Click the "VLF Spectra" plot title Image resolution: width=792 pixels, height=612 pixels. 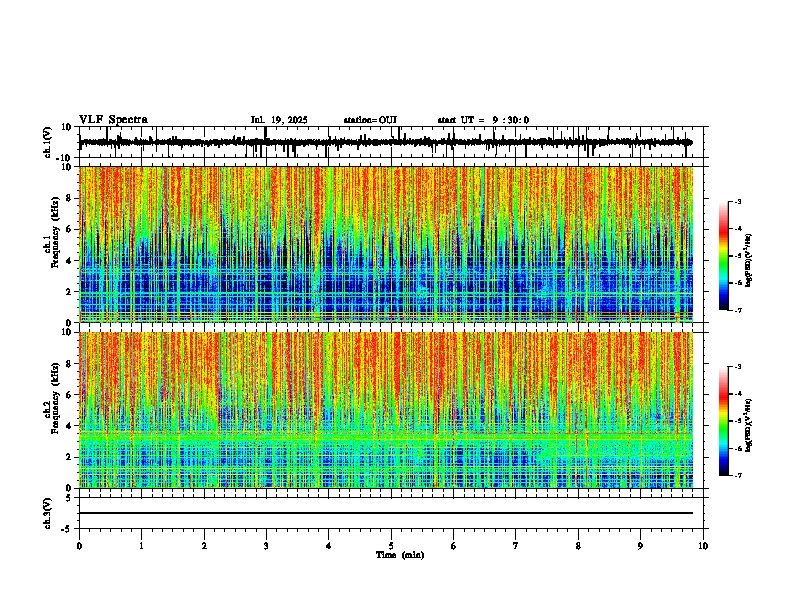tap(113, 120)
